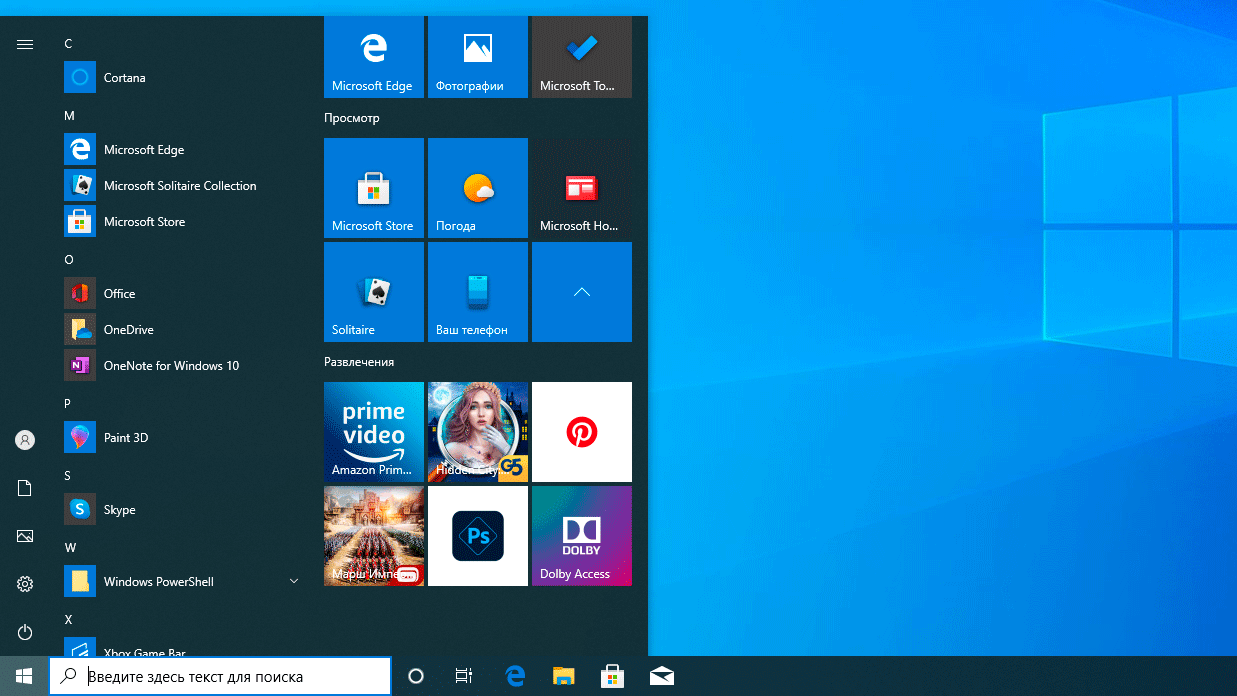Open the Power options button
The height and width of the screenshot is (696, 1237).
(25, 632)
